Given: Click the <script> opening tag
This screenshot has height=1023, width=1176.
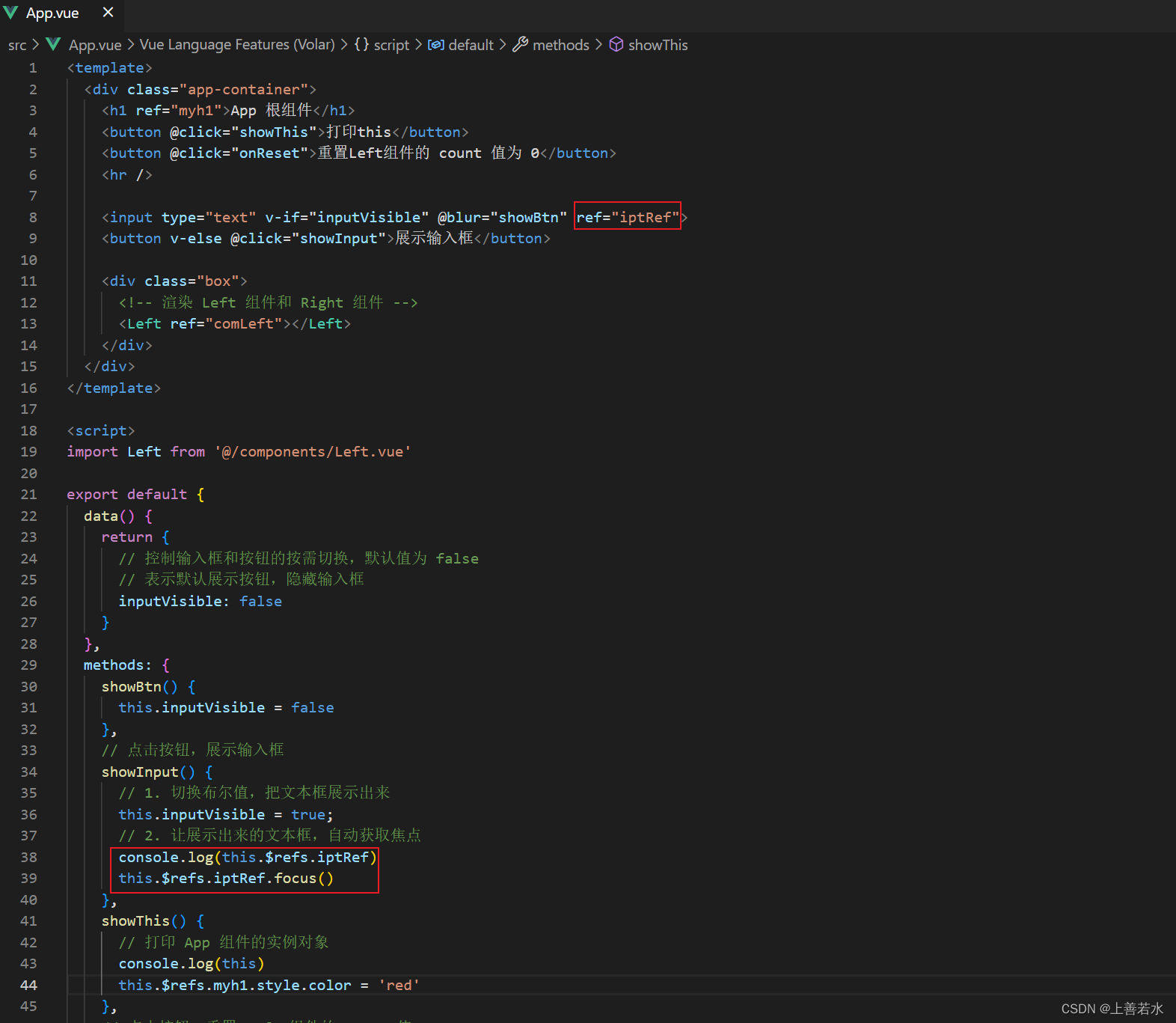Looking at the screenshot, I should [101, 431].
